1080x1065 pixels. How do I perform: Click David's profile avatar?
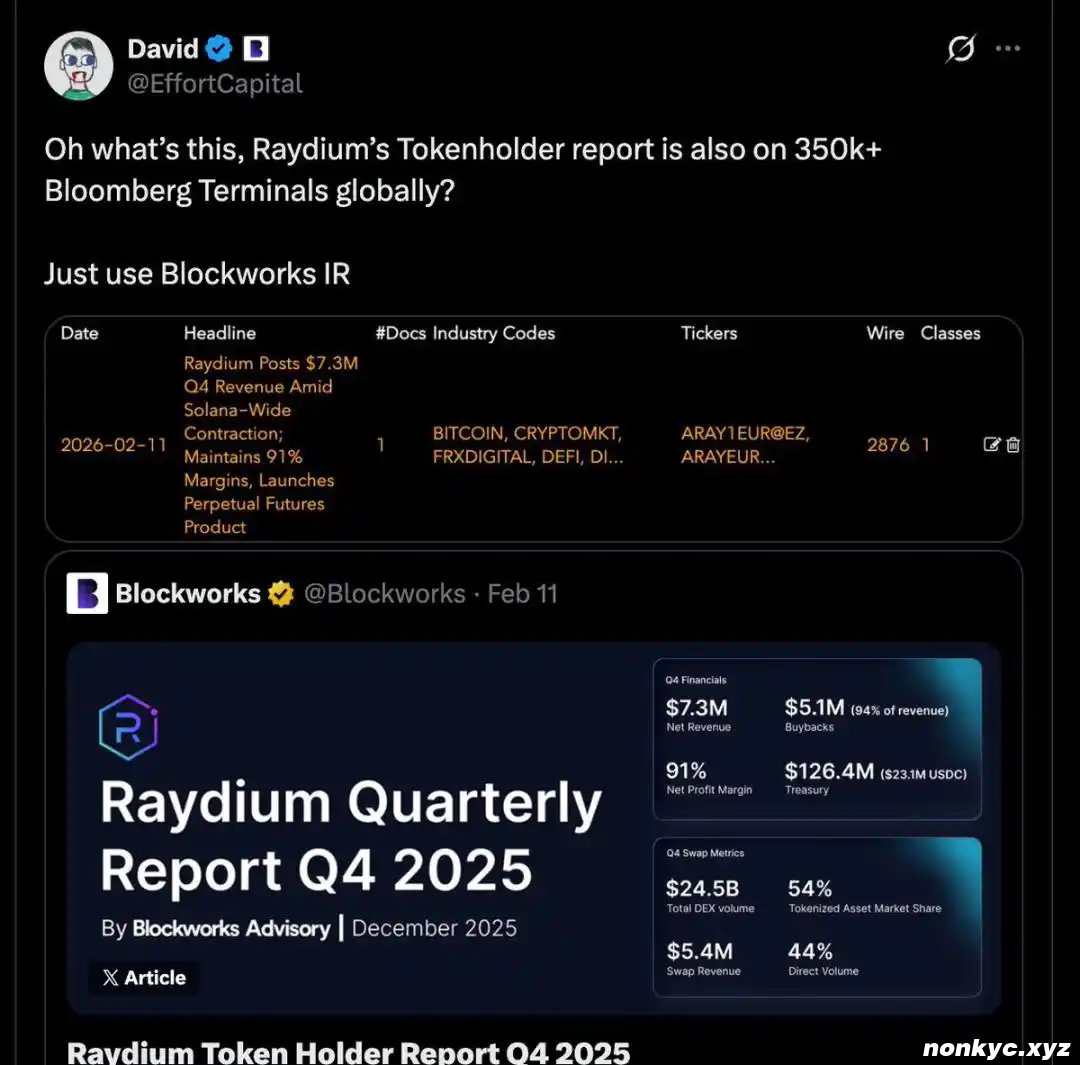pyautogui.click(x=78, y=66)
